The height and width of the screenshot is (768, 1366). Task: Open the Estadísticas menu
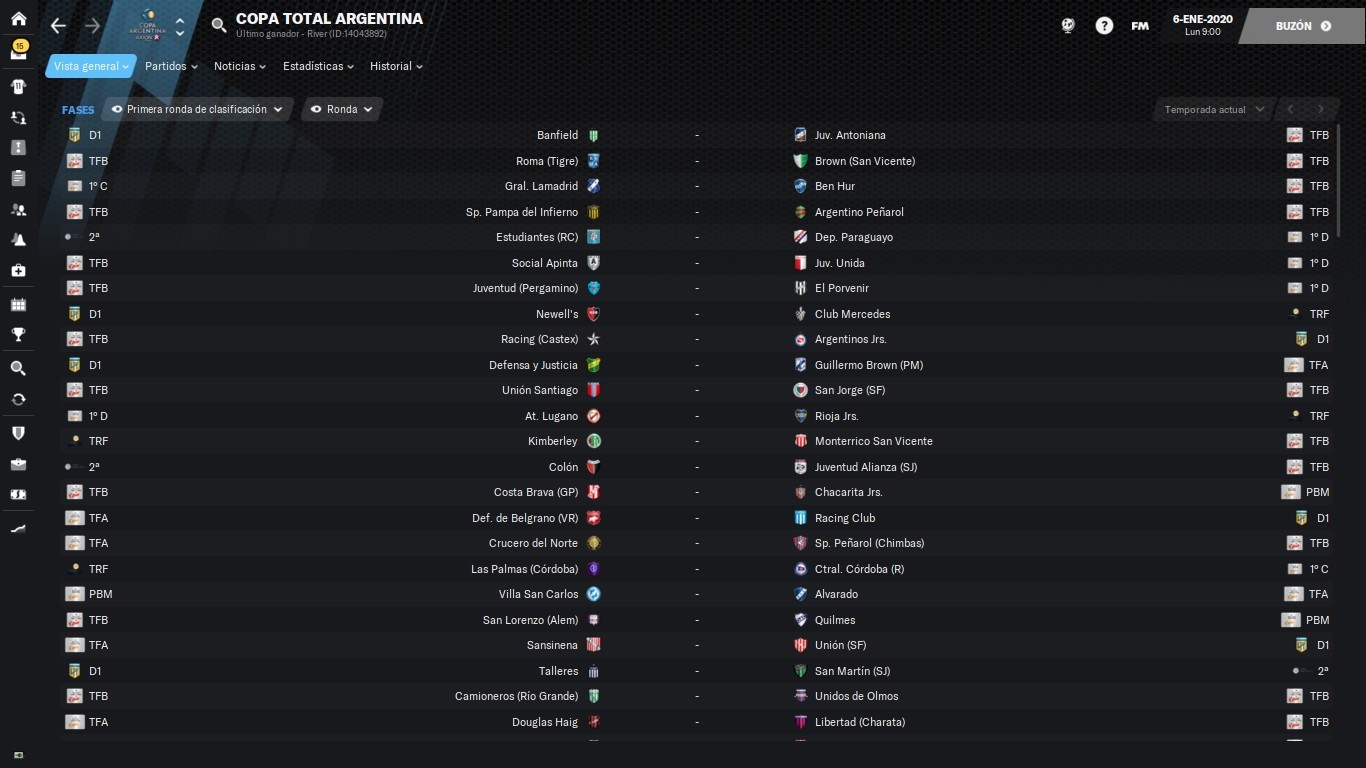tap(319, 66)
